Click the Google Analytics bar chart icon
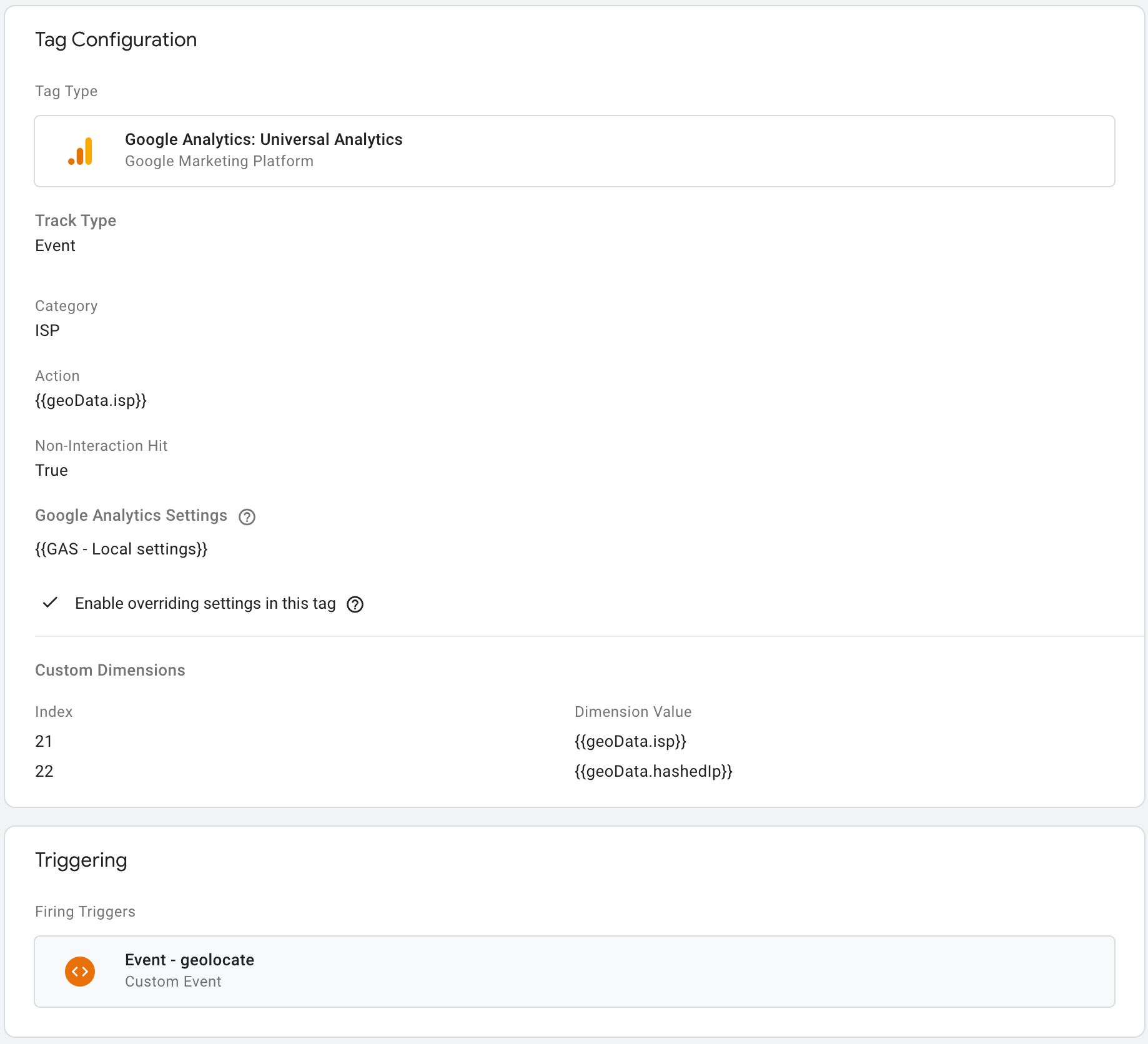Viewport: 1148px width, 1044px height. 80,151
